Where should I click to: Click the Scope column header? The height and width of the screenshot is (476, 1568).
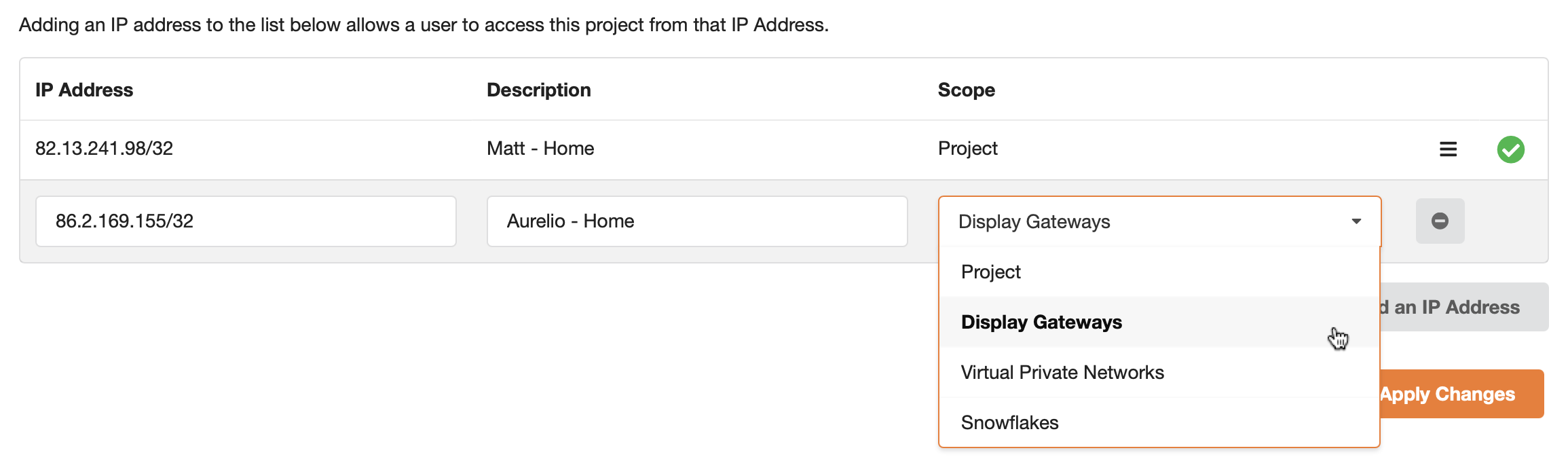click(x=966, y=90)
